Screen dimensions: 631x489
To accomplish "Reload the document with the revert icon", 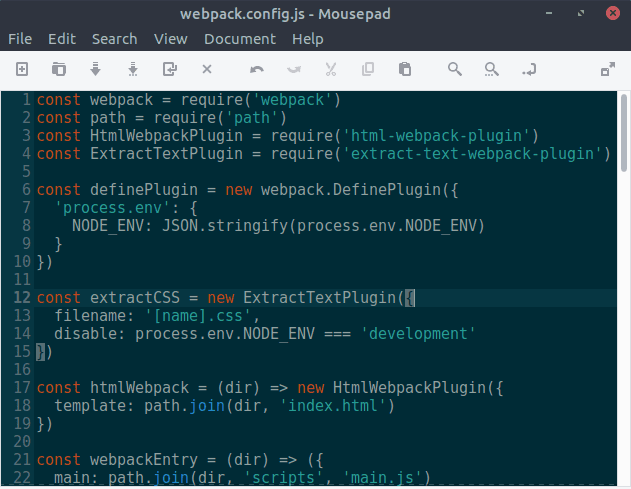I will 170,69.
